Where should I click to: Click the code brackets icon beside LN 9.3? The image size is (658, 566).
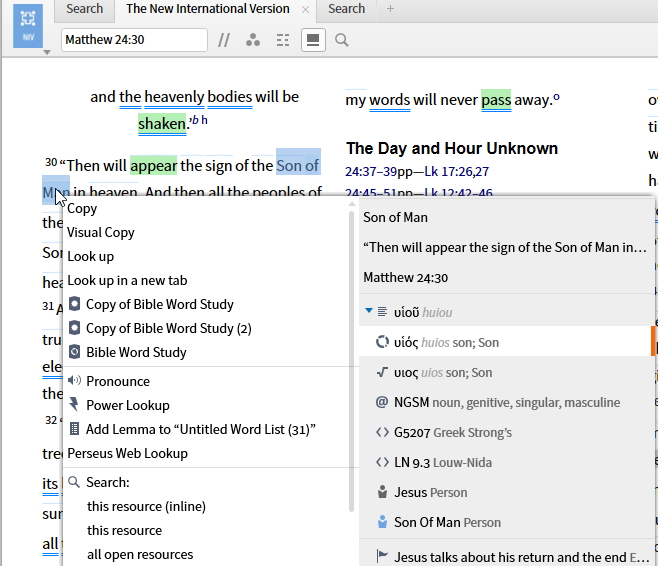pyautogui.click(x=382, y=462)
